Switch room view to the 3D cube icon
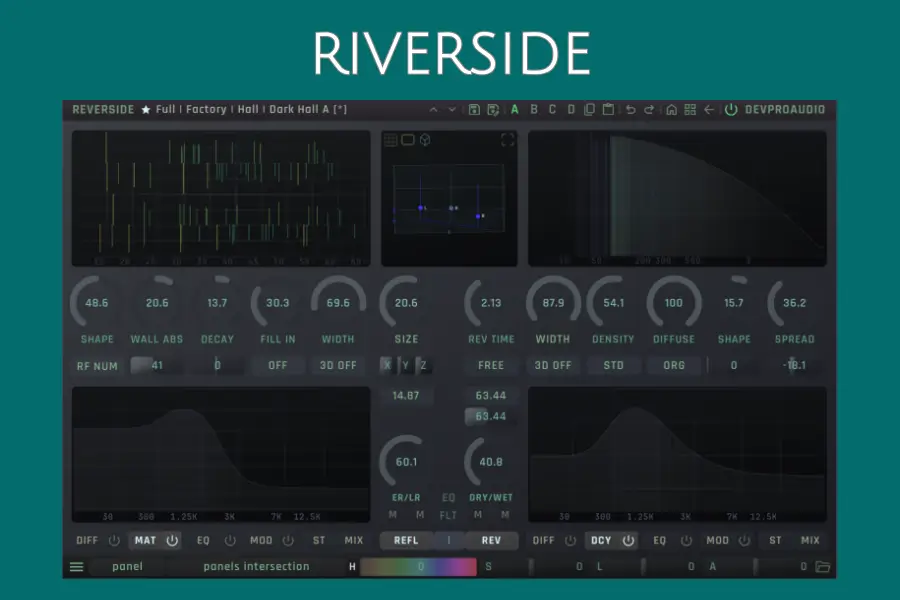This screenshot has width=900, height=600. click(425, 140)
